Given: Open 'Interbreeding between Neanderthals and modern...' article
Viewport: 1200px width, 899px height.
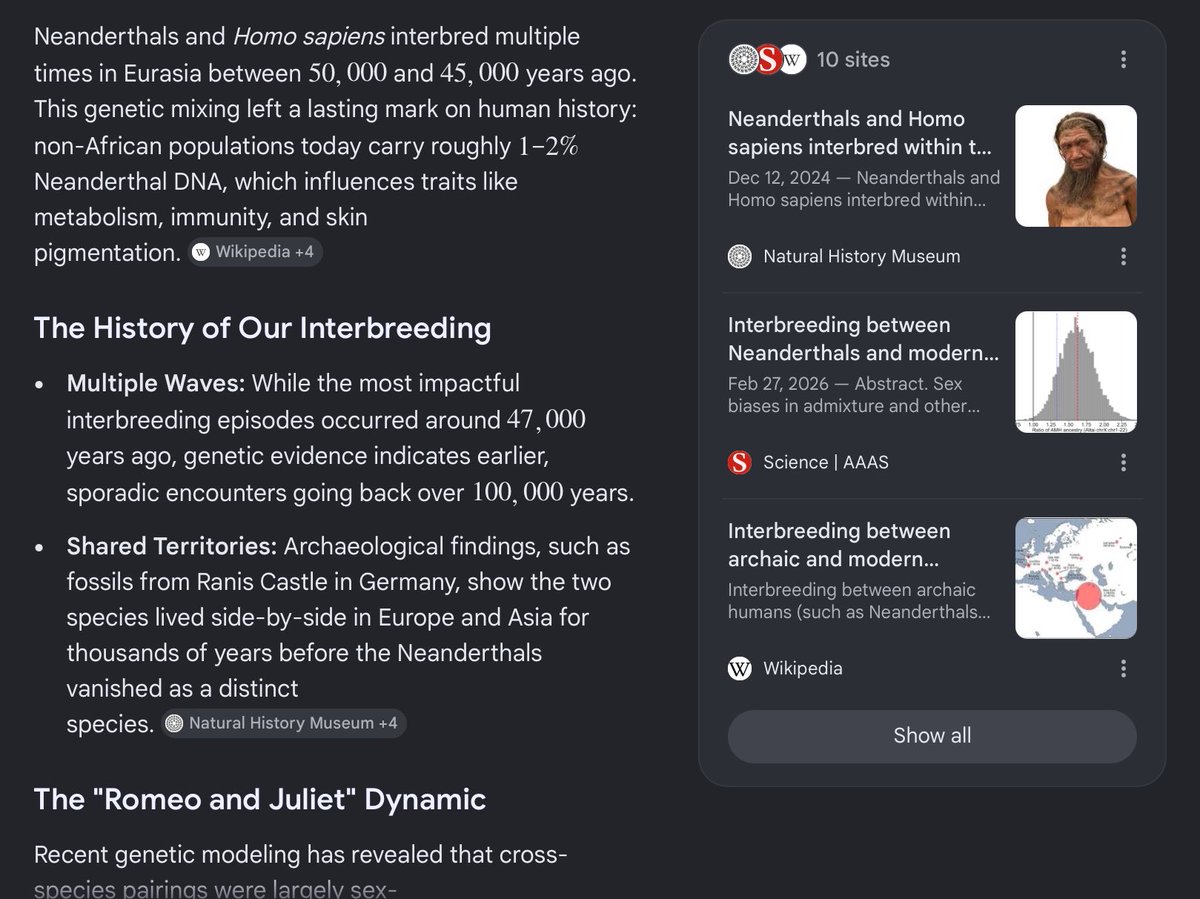Looking at the screenshot, I should 864,339.
